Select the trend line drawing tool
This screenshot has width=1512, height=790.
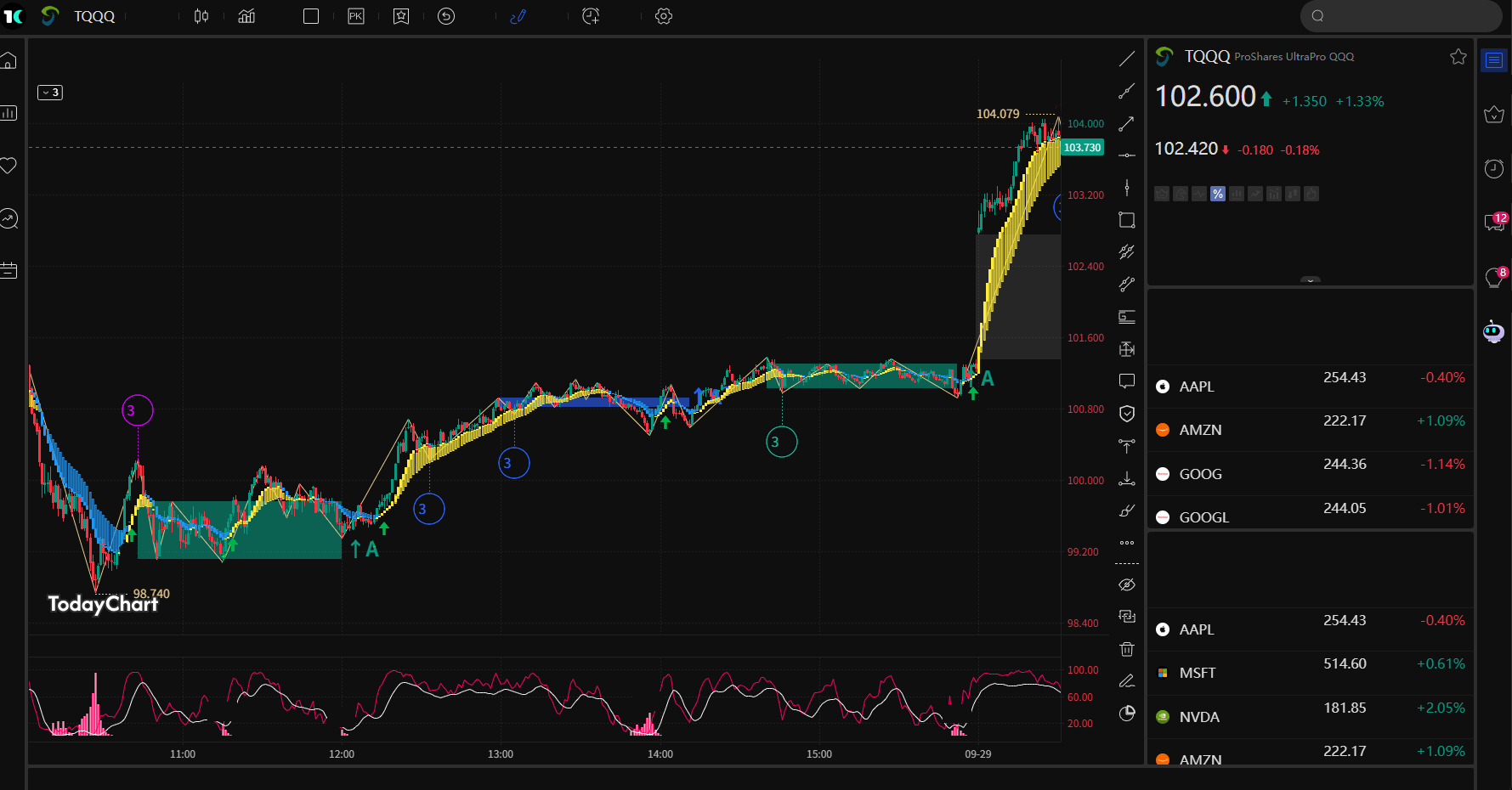[1126, 58]
